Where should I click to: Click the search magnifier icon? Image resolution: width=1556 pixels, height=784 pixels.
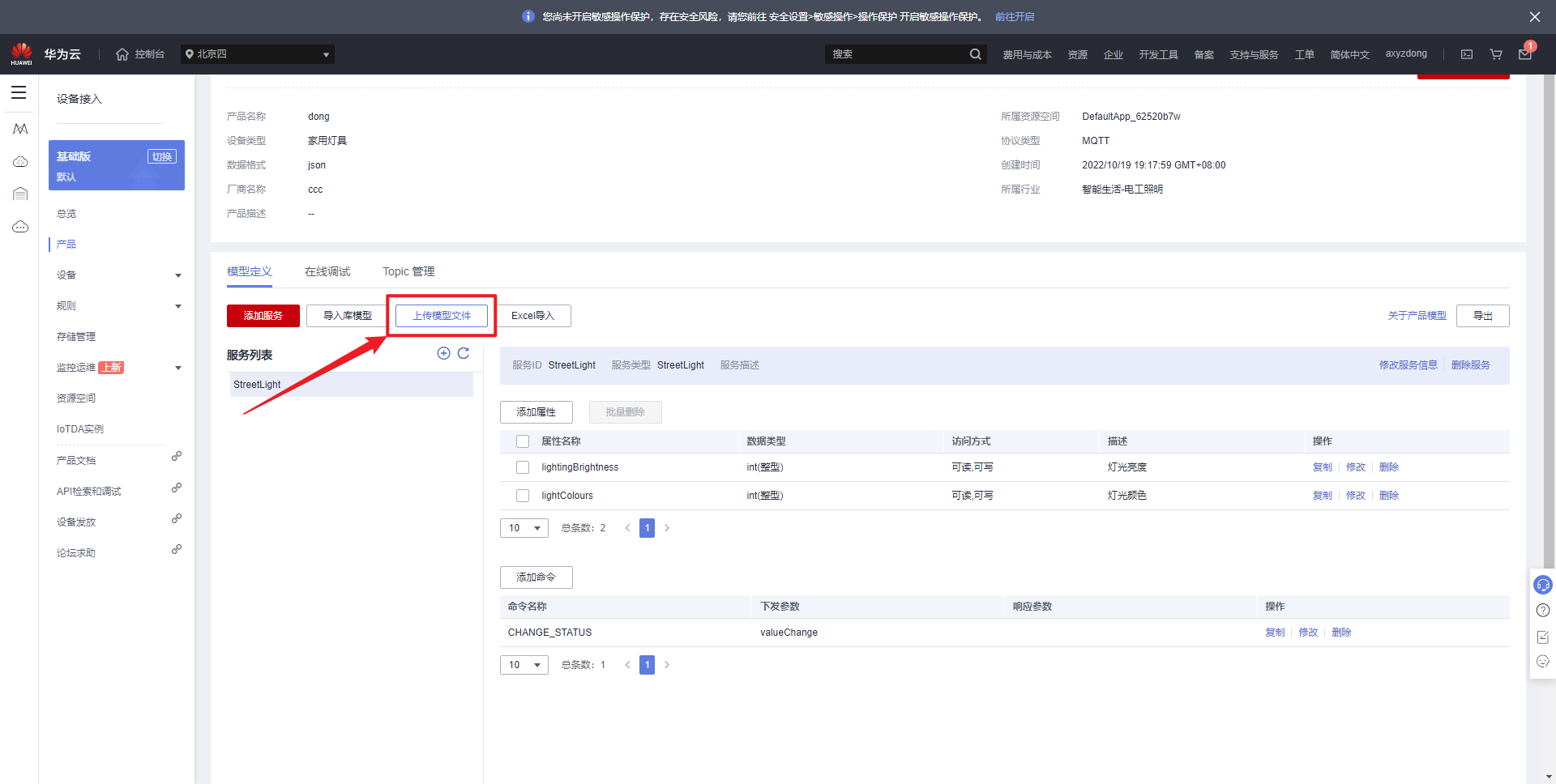[975, 54]
